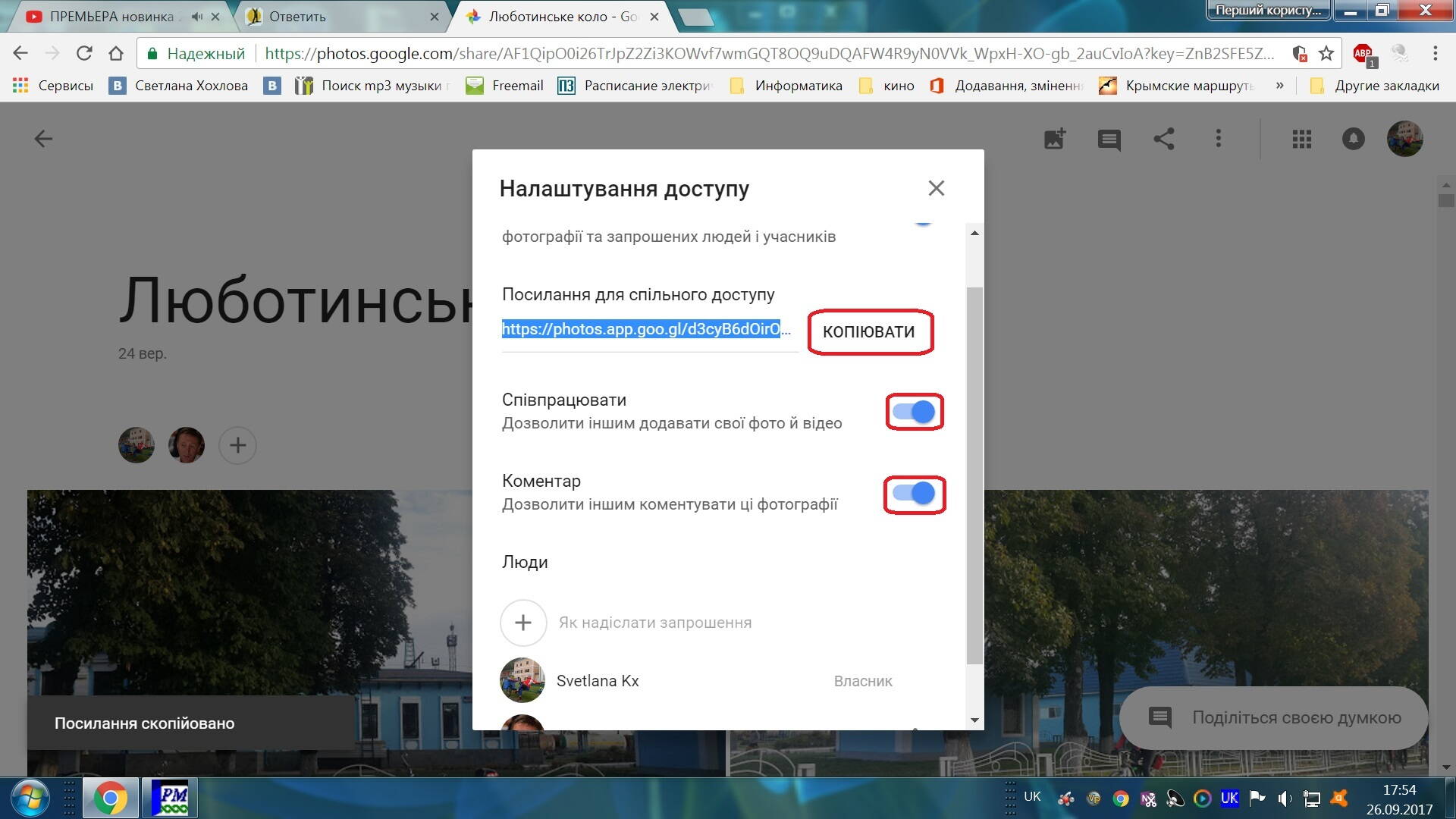
Task: Open the album comments icon
Action: pyautogui.click(x=1109, y=140)
